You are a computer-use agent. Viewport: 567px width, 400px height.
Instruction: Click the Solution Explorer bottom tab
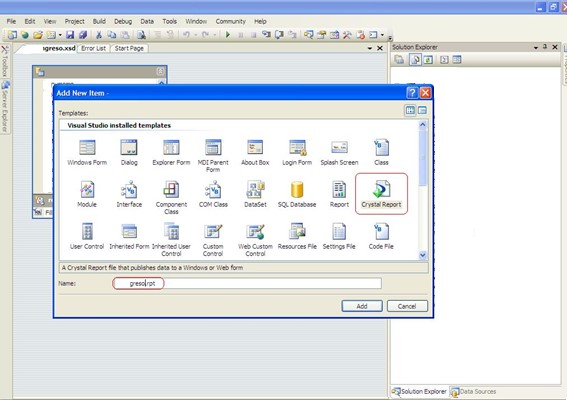tap(420, 391)
